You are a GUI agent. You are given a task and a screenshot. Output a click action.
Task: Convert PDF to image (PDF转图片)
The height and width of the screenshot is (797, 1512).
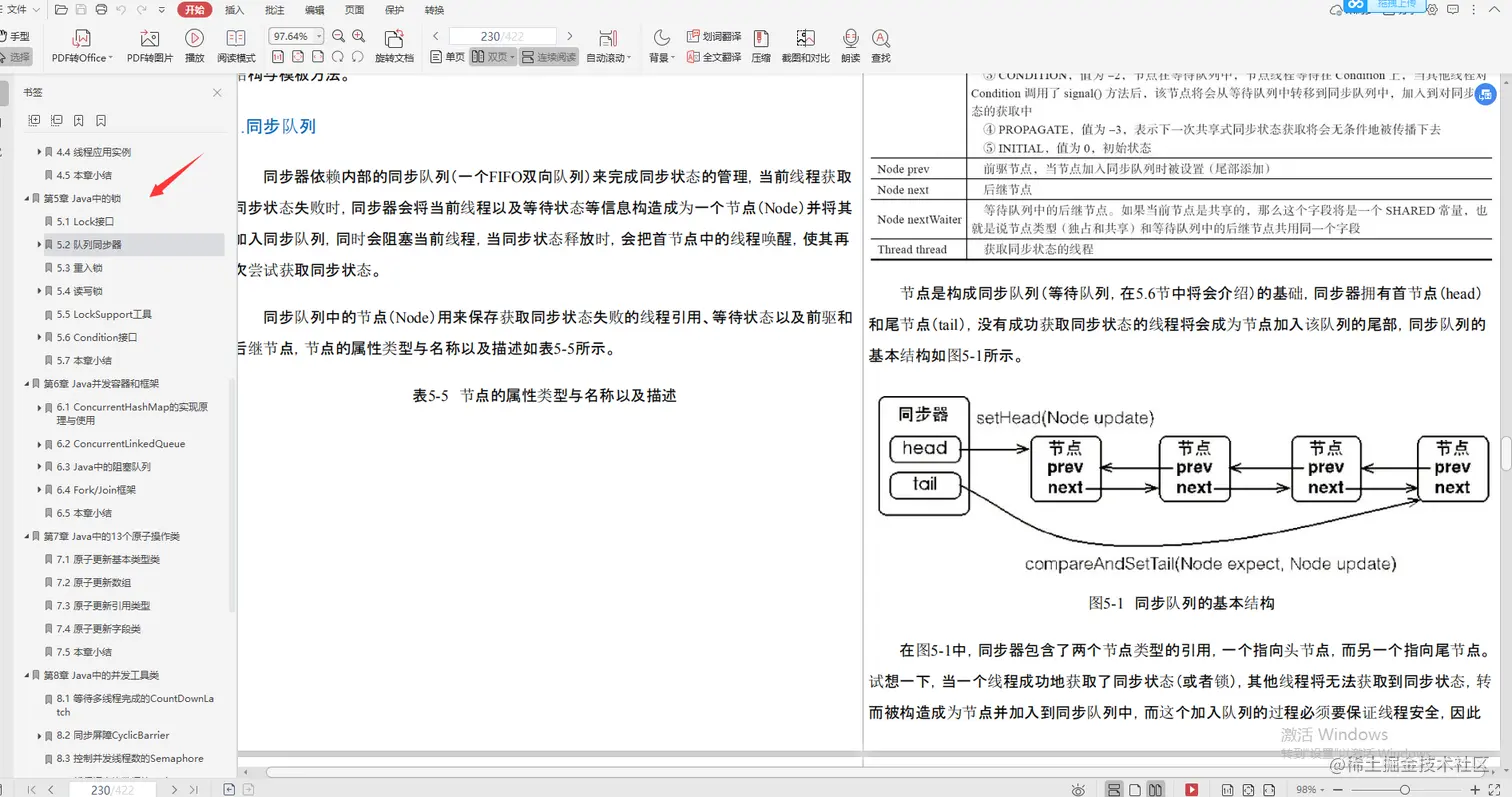[149, 46]
